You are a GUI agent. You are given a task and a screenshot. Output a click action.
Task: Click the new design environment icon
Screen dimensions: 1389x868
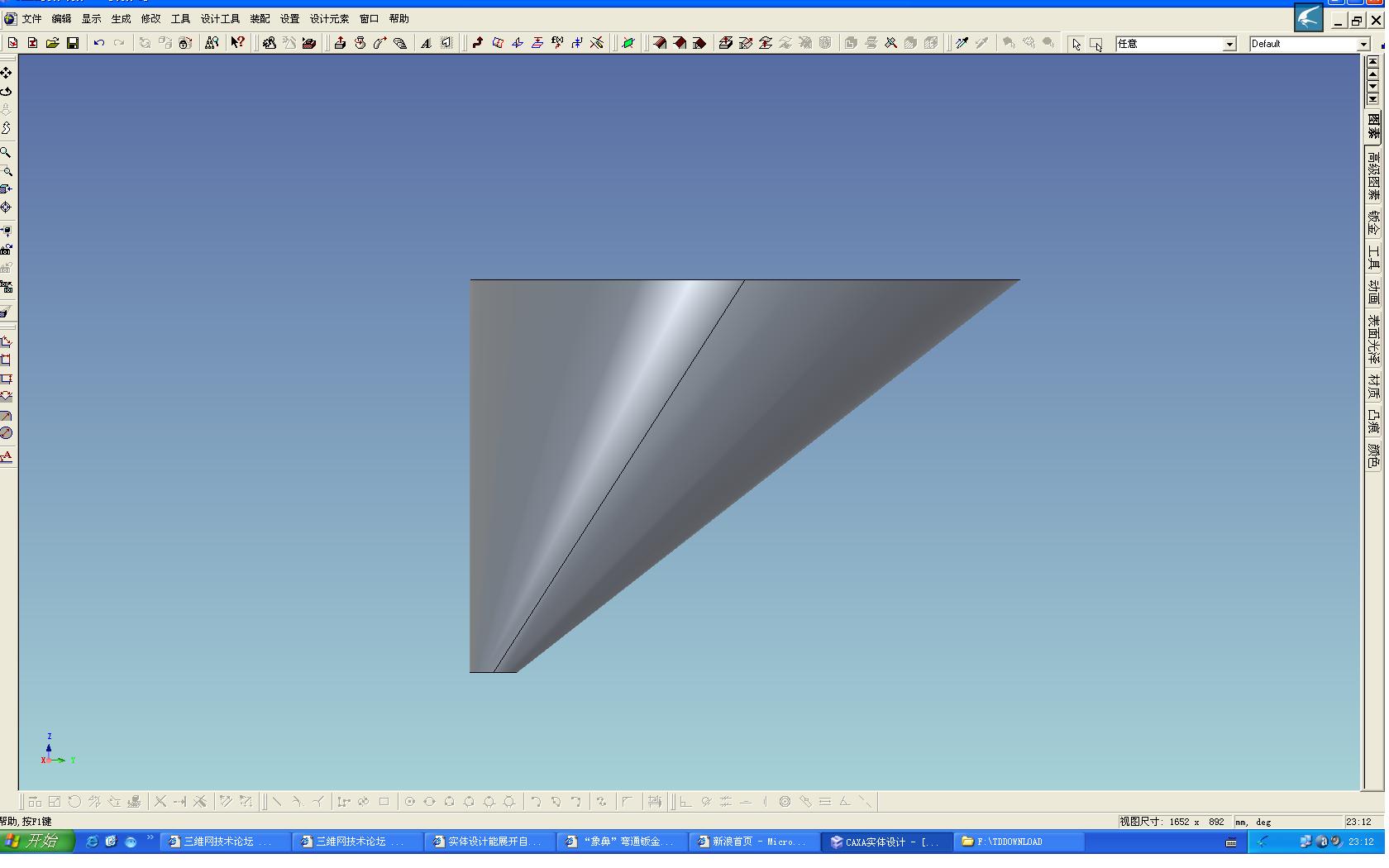12,43
